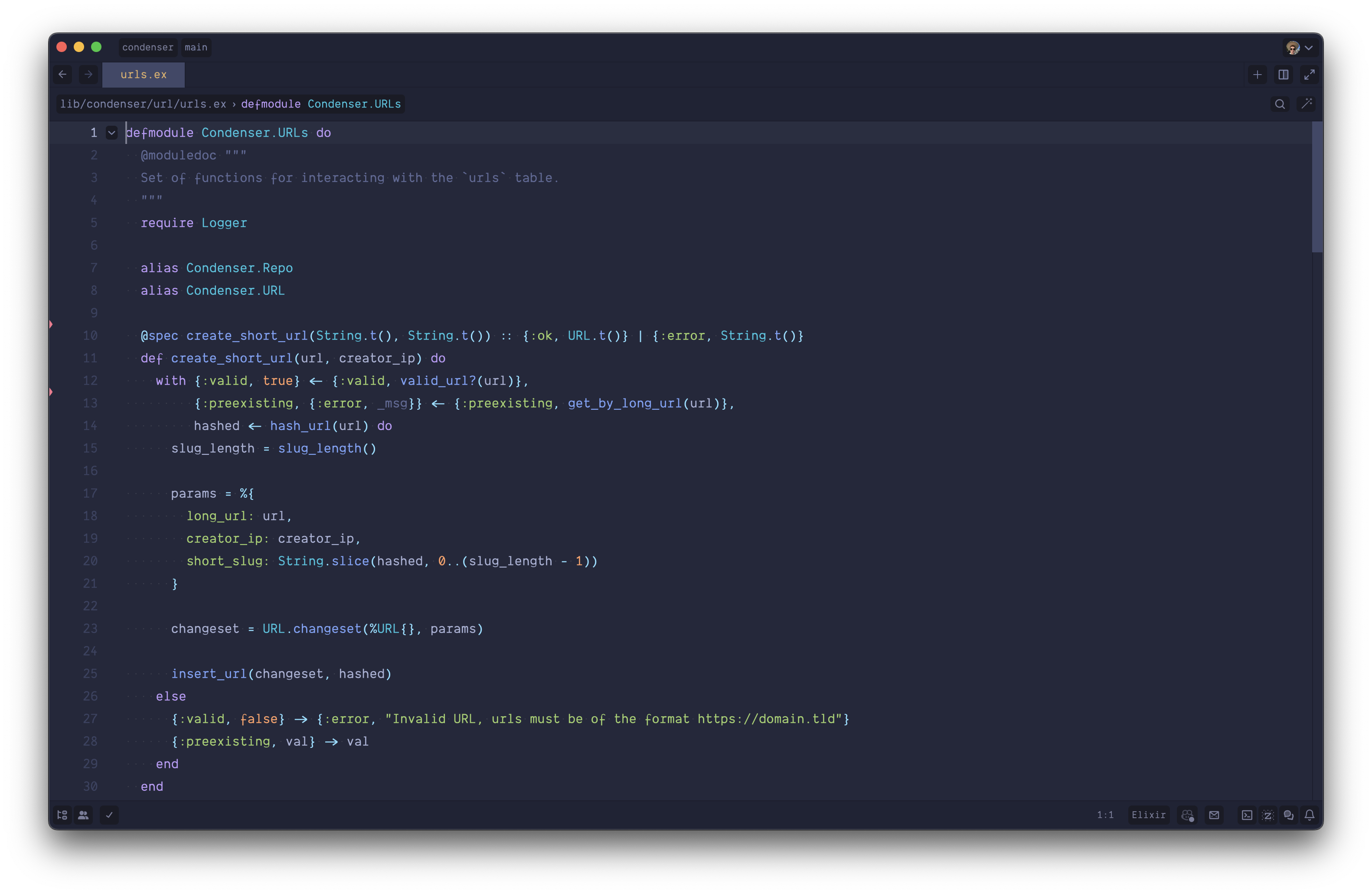
Task: Toggle the project panel in status bar
Action: (62, 815)
